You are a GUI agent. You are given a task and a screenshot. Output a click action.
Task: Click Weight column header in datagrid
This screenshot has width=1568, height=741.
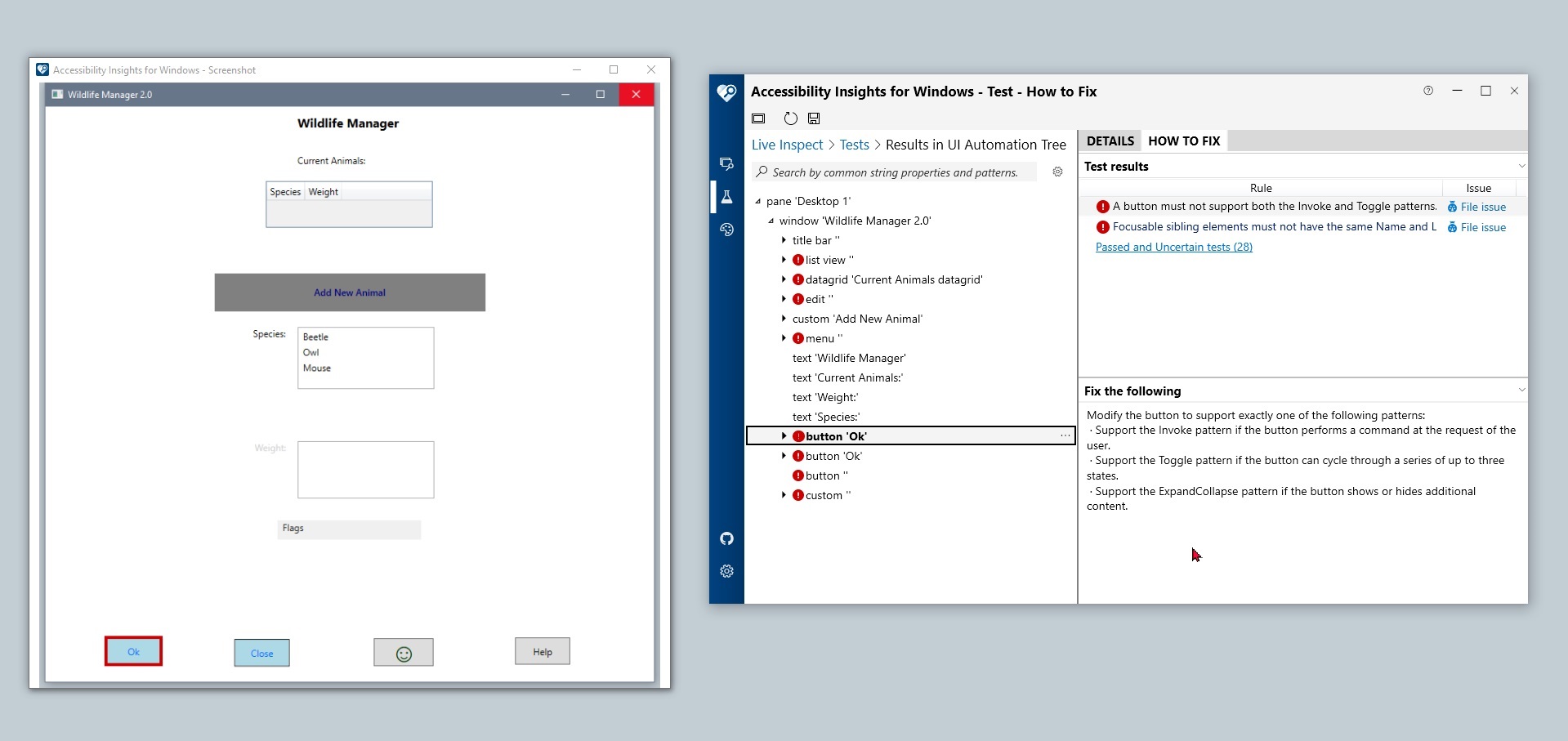(324, 192)
